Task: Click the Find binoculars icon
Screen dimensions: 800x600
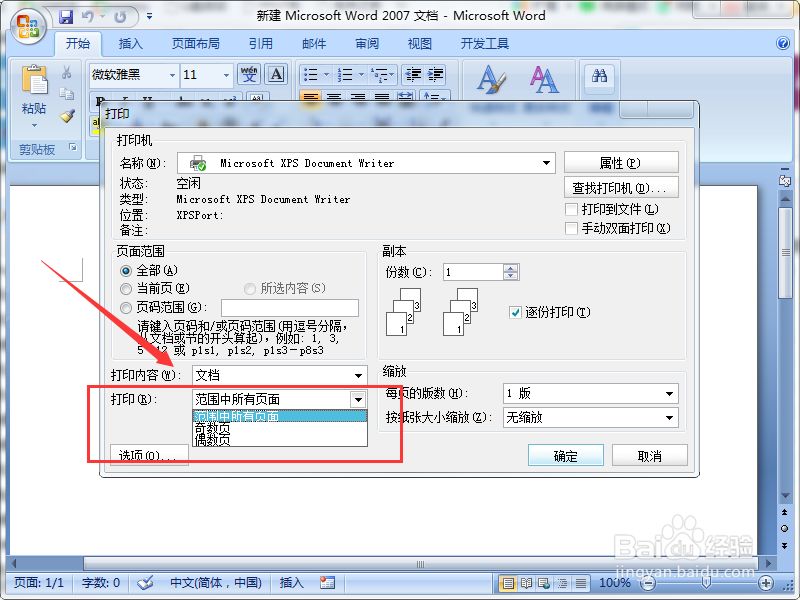Action: pyautogui.click(x=599, y=77)
